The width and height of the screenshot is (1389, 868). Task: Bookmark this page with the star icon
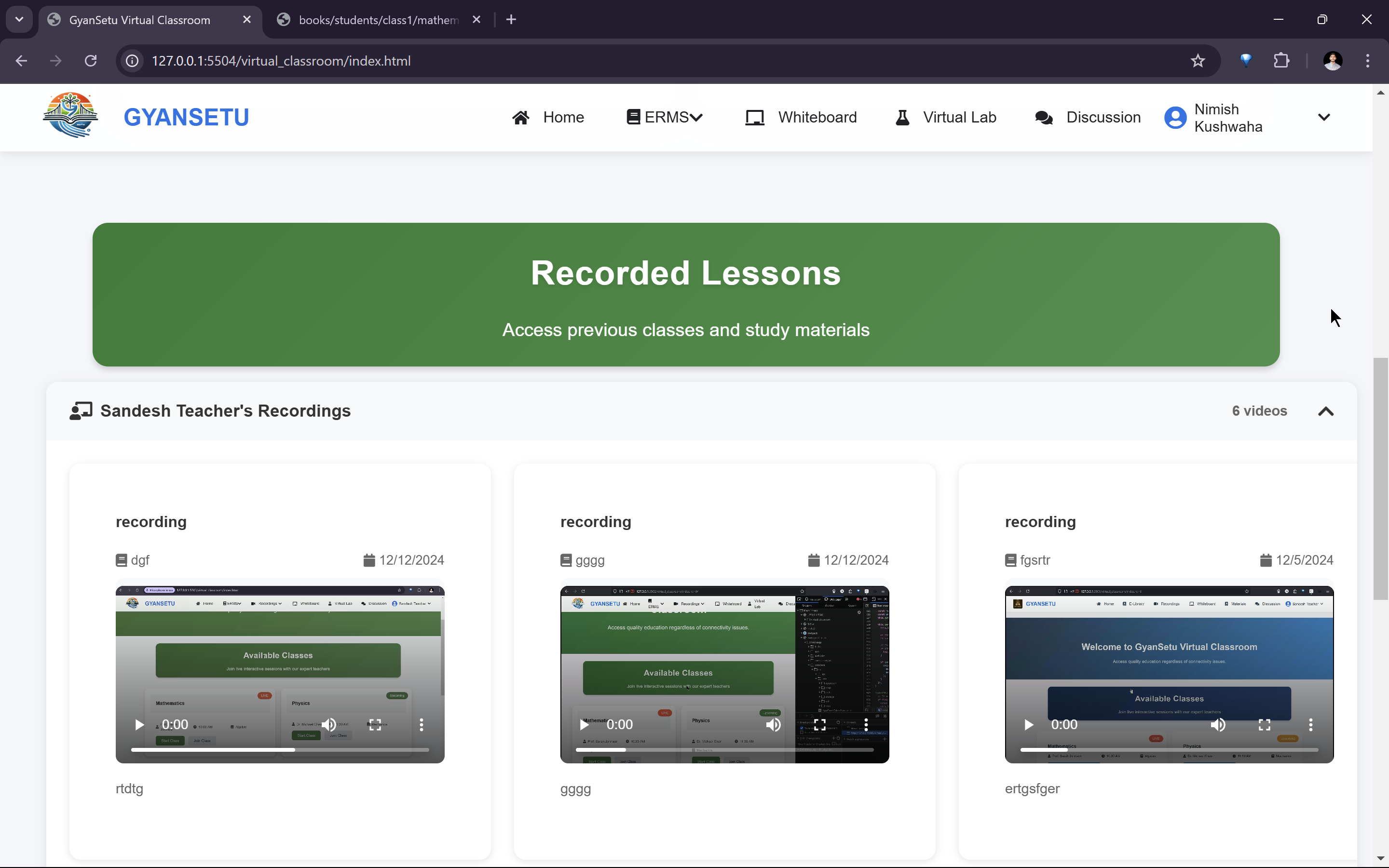coord(1198,61)
